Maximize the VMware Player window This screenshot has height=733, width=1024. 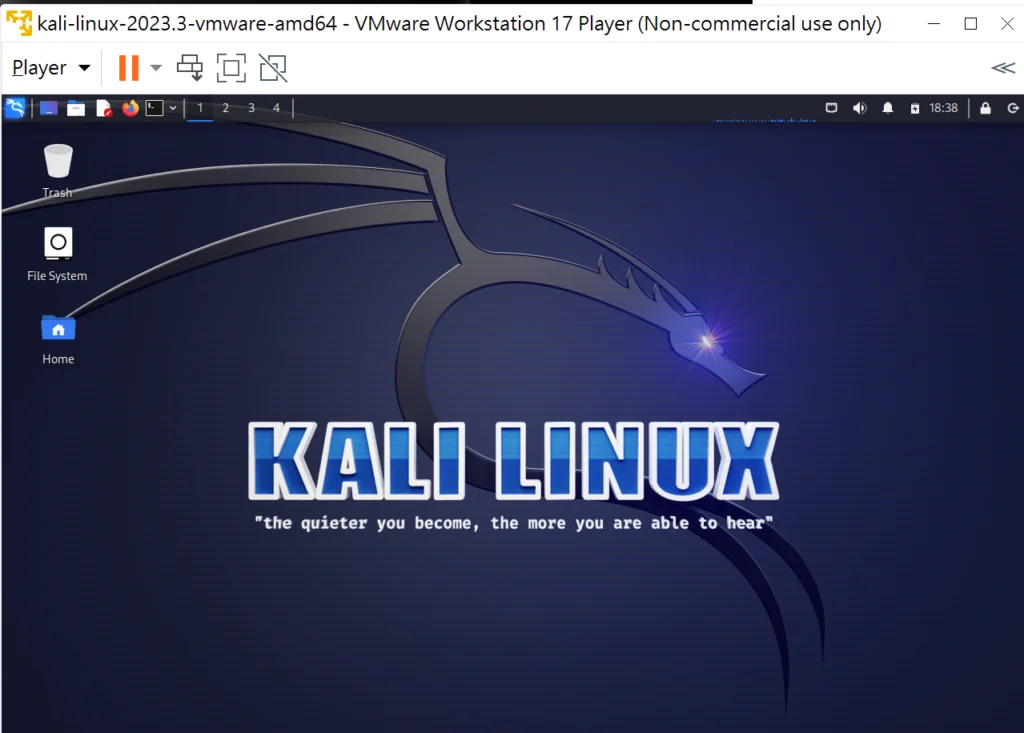point(970,24)
